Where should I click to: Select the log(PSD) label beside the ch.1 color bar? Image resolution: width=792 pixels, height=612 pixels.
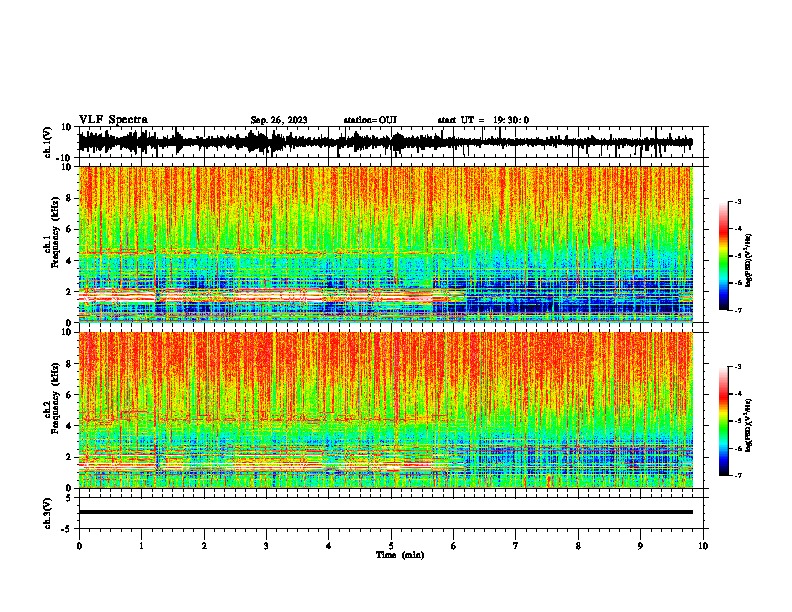pos(749,260)
